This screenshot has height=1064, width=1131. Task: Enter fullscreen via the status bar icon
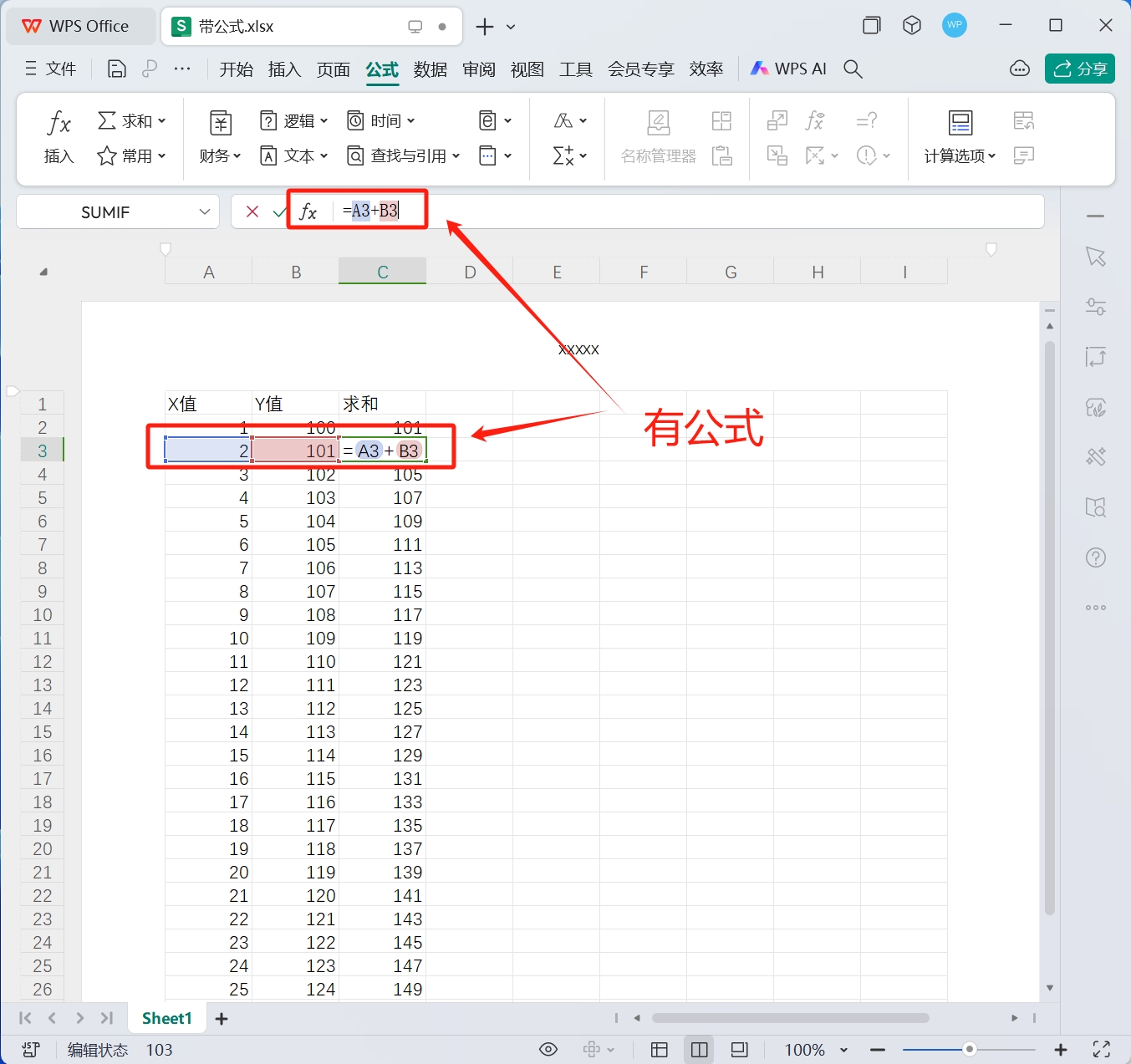pos(1100,1049)
